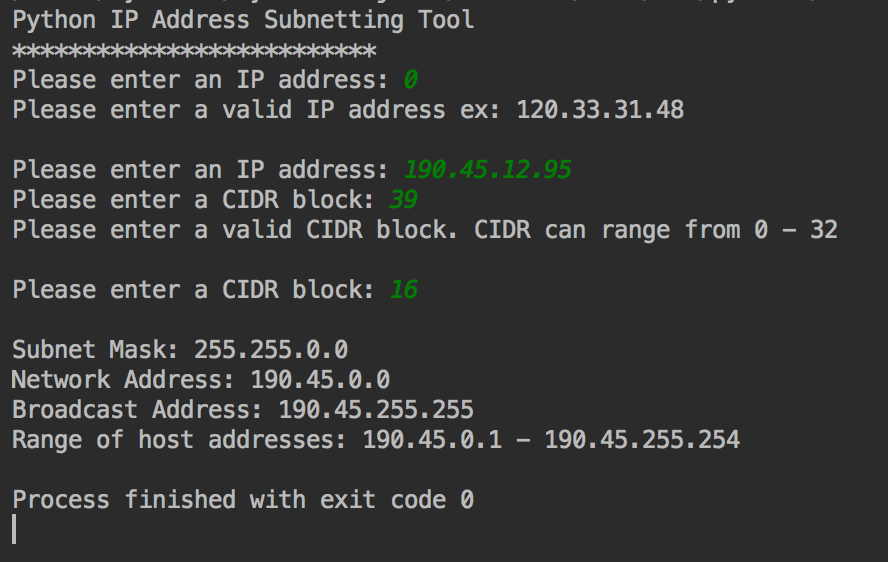Click the row of asterisks separator
This screenshot has height=562, width=888.
pyautogui.click(x=194, y=52)
